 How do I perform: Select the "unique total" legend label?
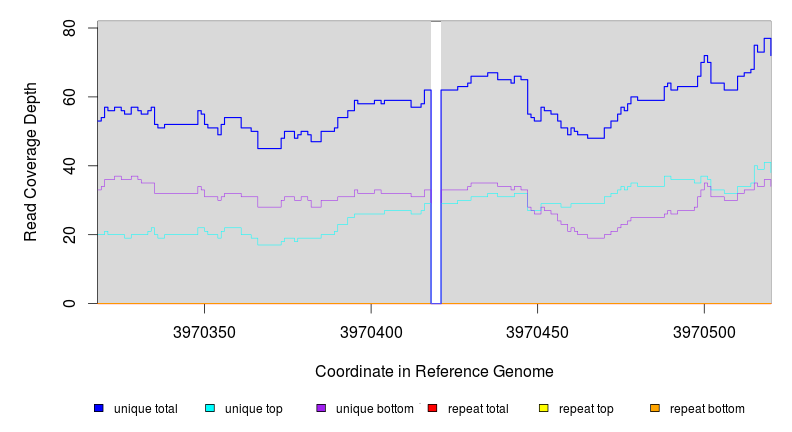[x=146, y=409]
